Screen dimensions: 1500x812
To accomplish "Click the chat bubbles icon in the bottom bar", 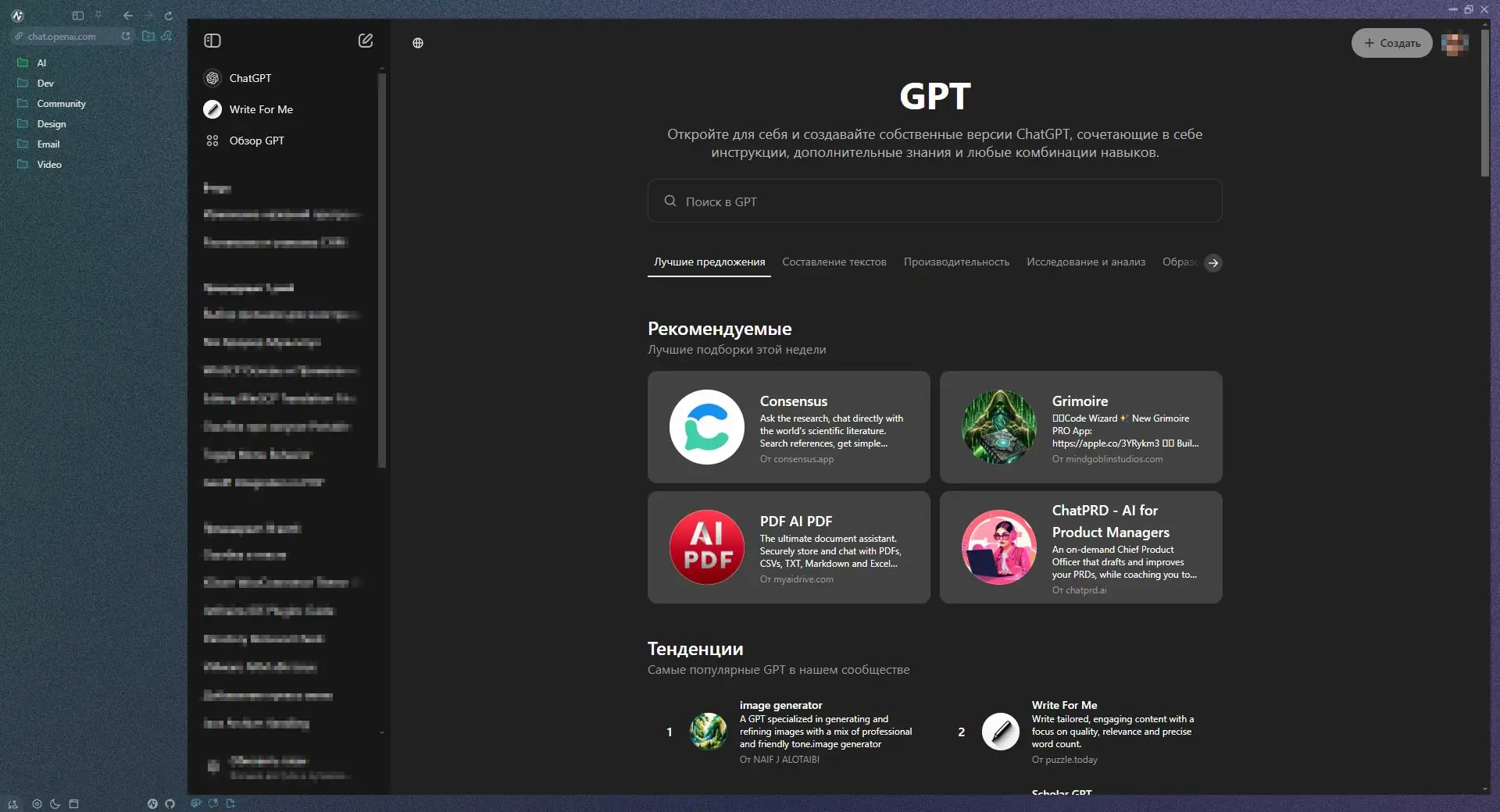I will point(212,803).
